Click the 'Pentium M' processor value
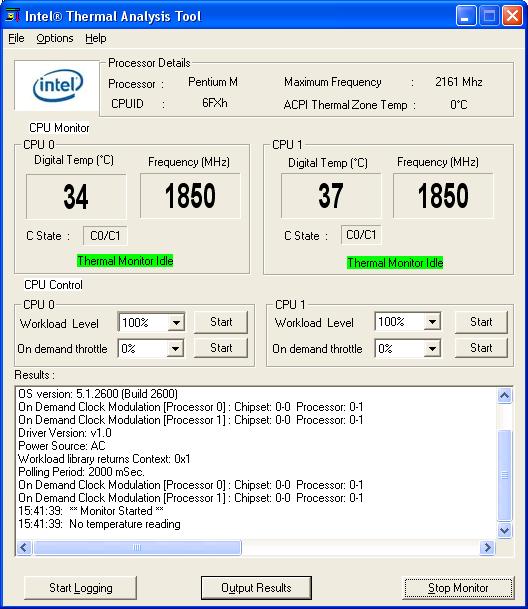528x609 pixels. [x=213, y=82]
